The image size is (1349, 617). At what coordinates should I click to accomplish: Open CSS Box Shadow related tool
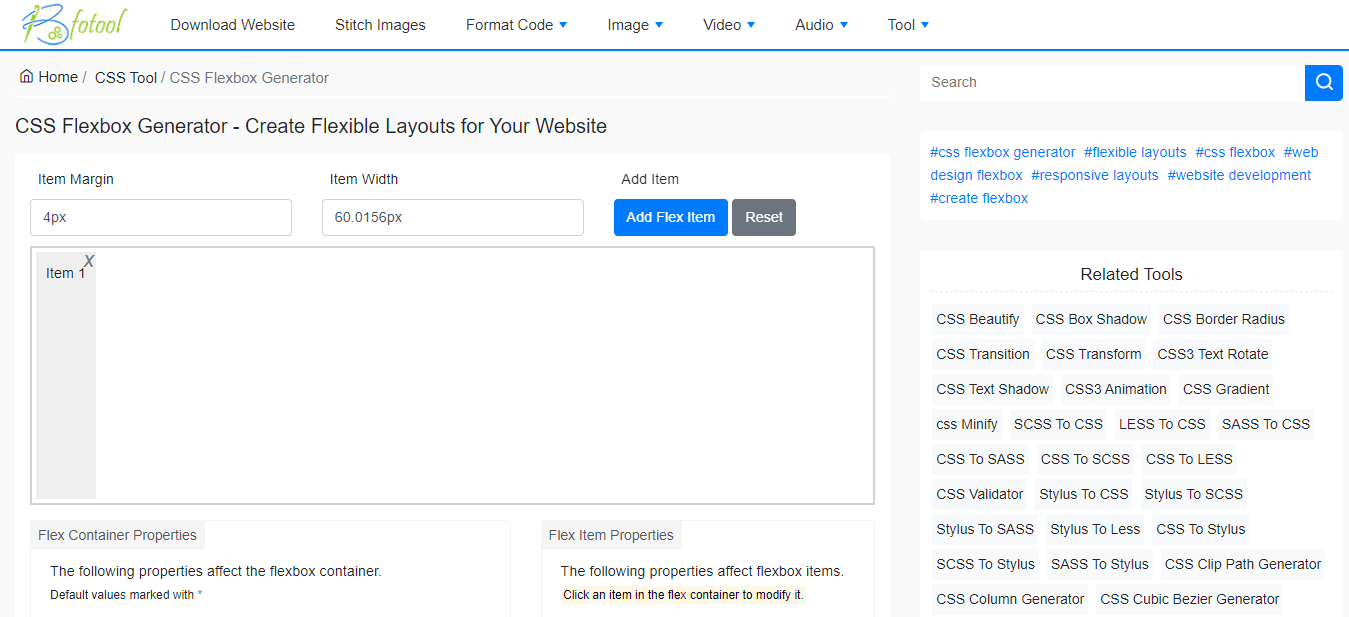point(1091,319)
